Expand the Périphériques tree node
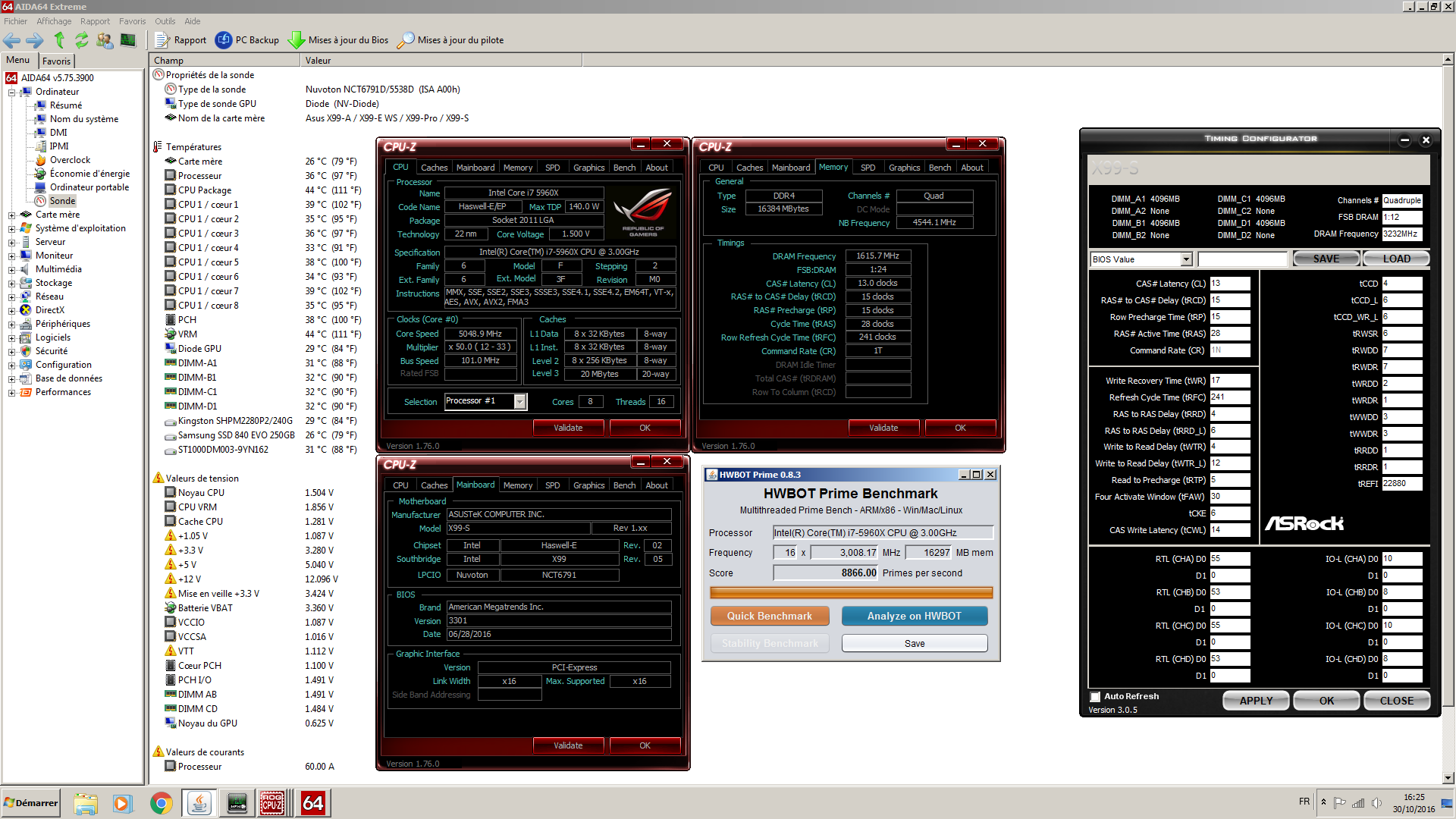The height and width of the screenshot is (819, 1456). (11, 325)
